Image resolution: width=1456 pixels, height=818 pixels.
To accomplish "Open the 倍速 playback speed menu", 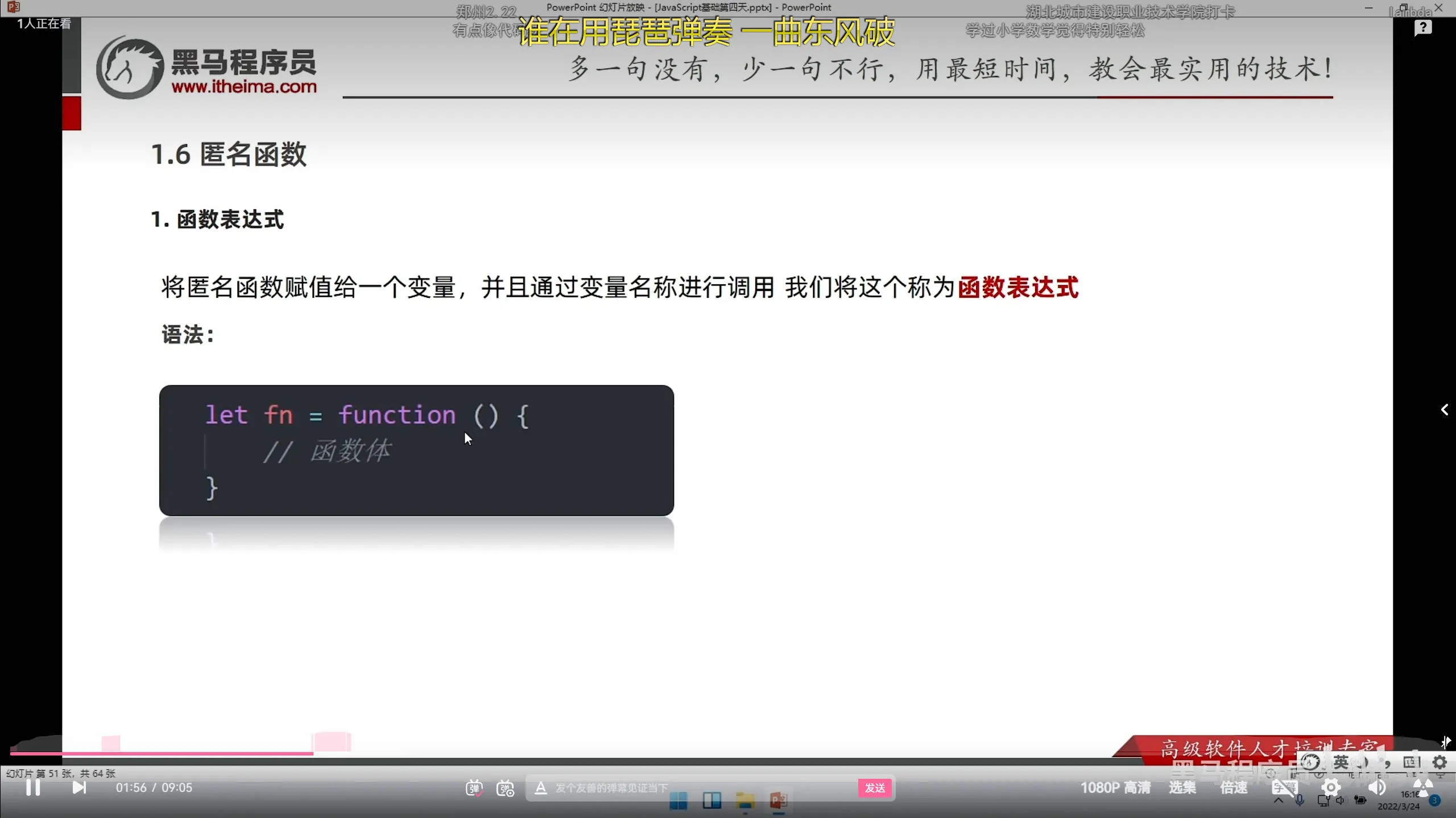I will tap(1234, 787).
